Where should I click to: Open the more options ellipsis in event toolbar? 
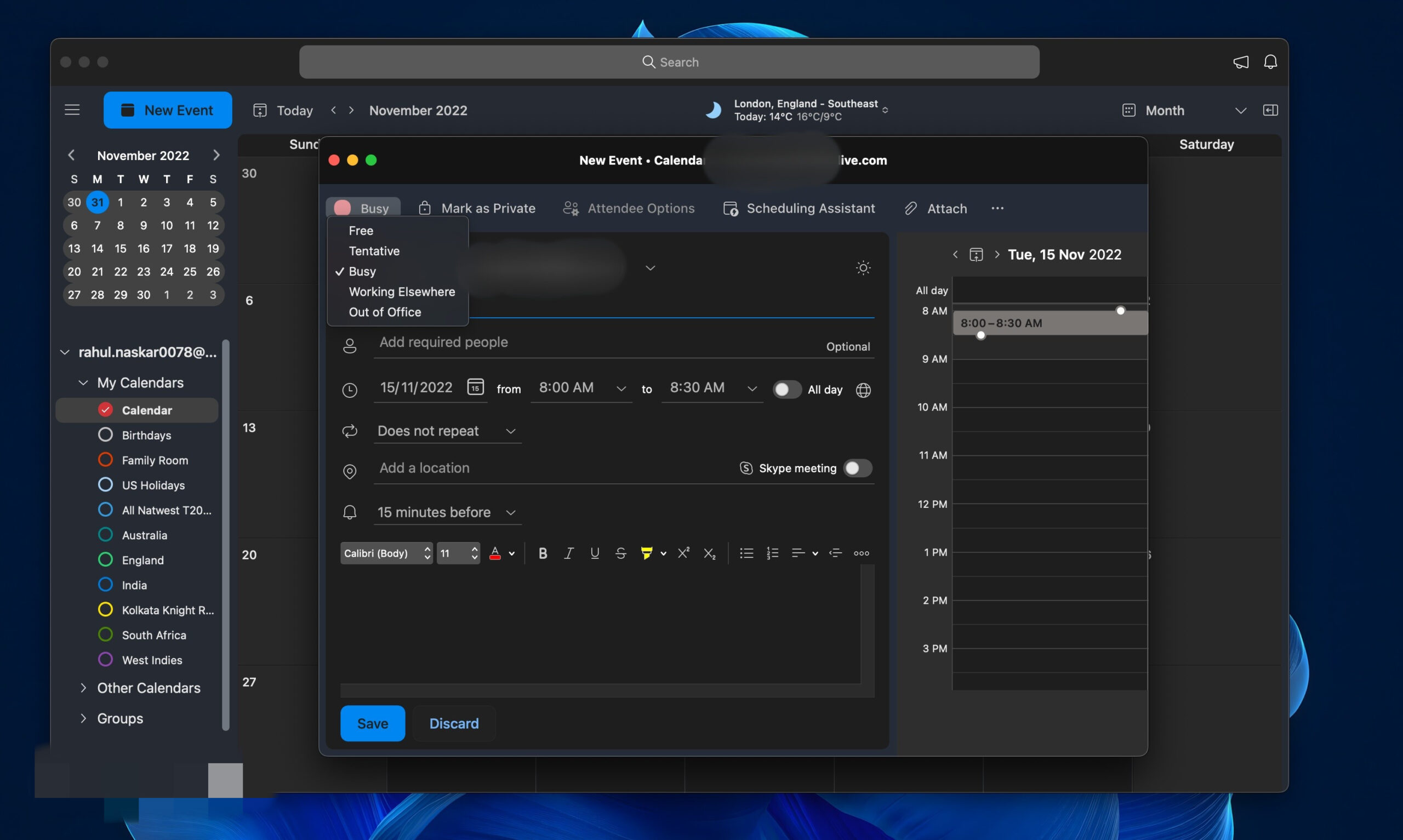click(x=997, y=208)
